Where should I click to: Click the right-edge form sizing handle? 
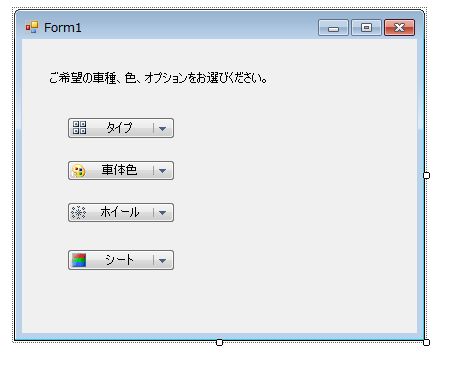point(426,175)
